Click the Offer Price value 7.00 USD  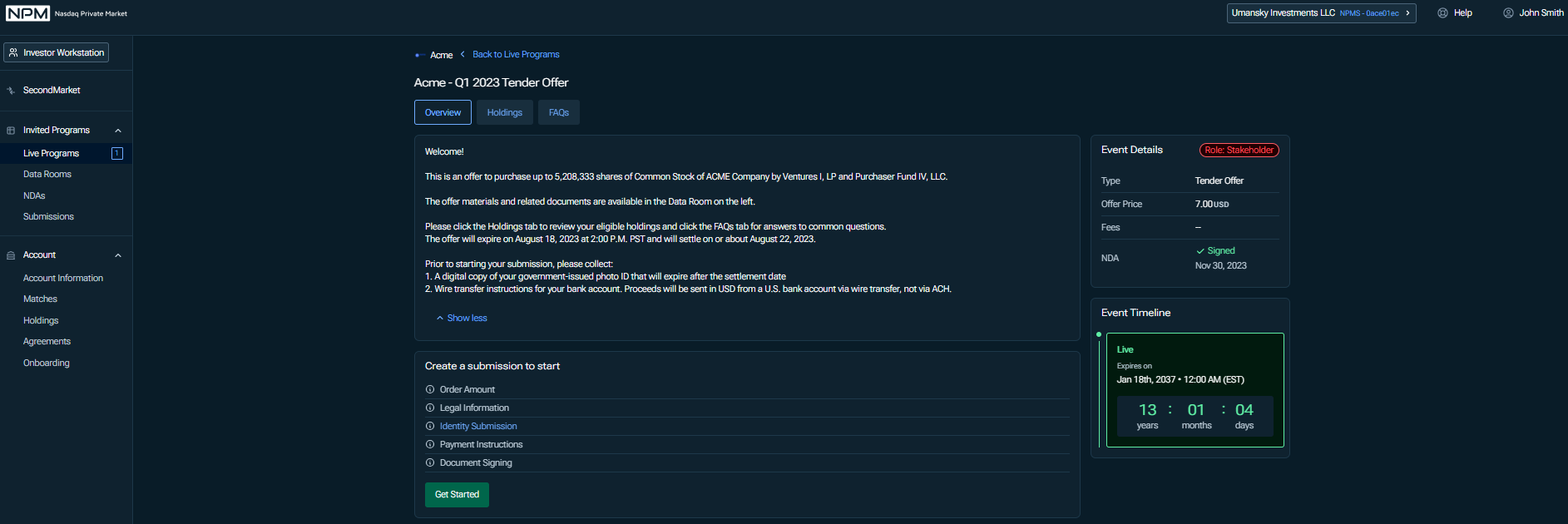click(1212, 204)
